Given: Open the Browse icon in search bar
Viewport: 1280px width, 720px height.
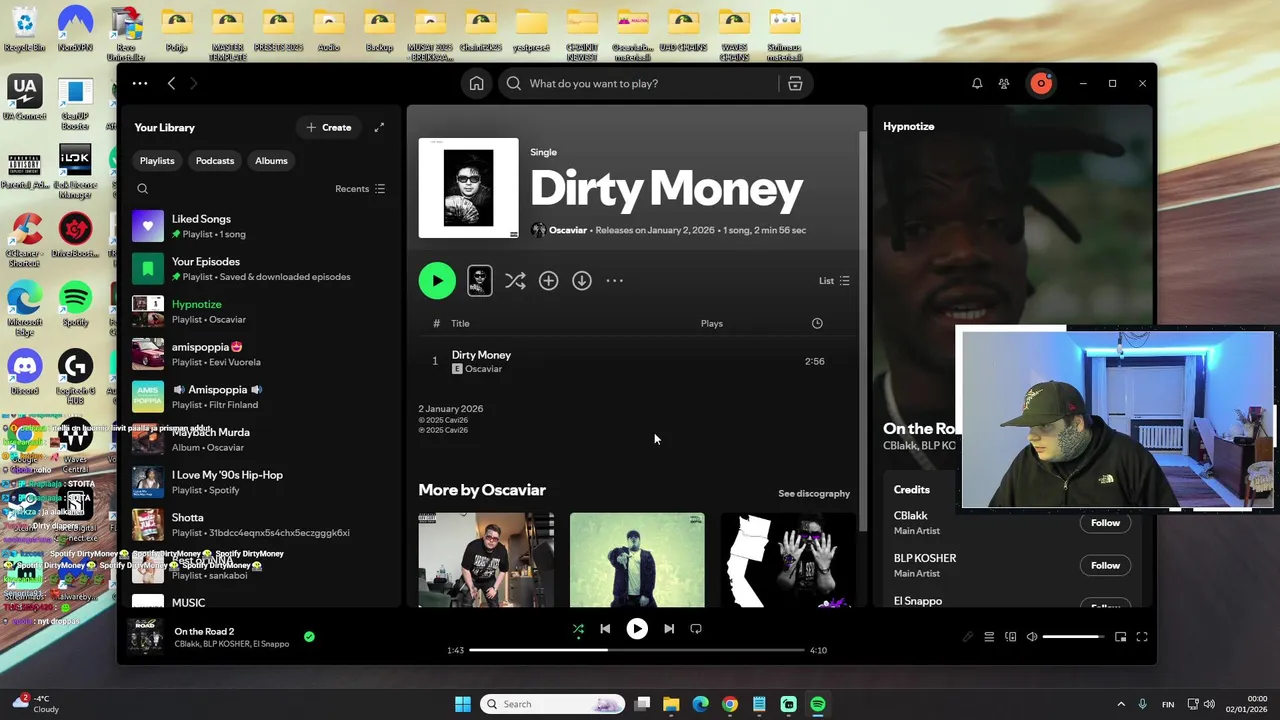Looking at the screenshot, I should coord(795,84).
